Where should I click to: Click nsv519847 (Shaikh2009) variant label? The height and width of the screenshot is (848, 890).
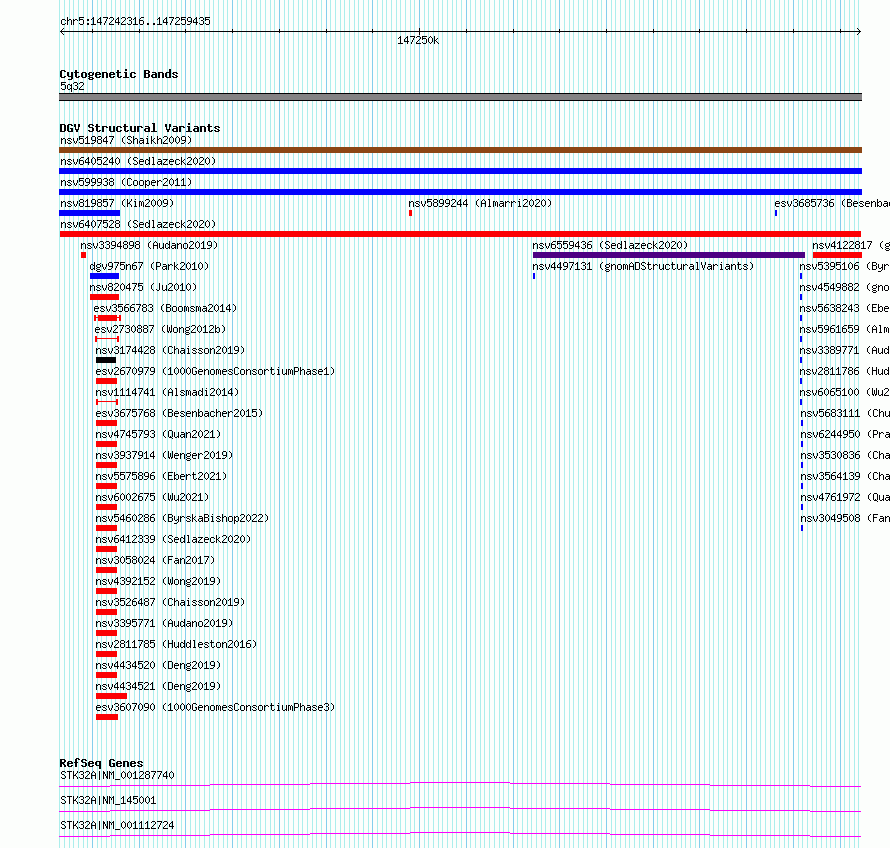126,140
